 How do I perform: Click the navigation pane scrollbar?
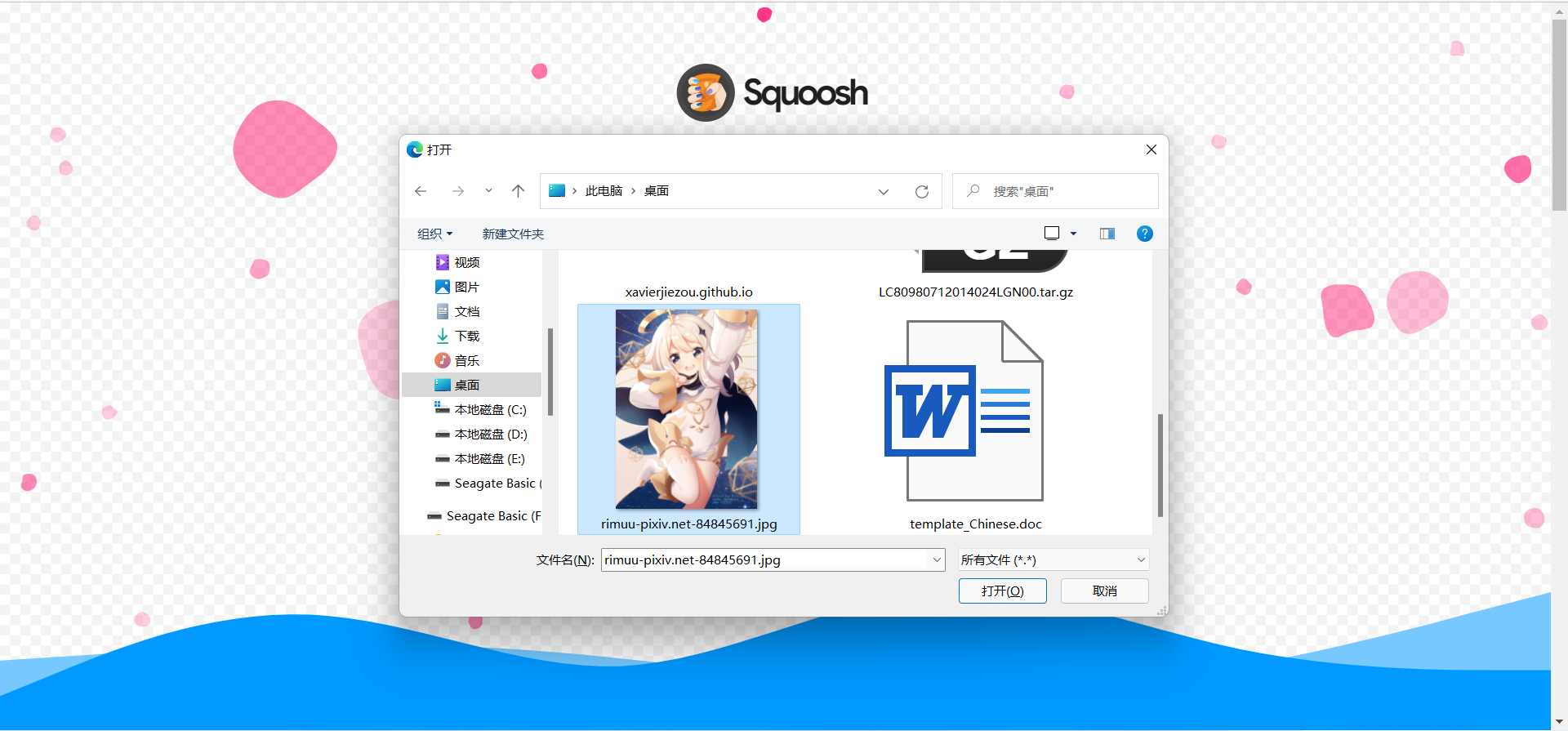[x=550, y=372]
